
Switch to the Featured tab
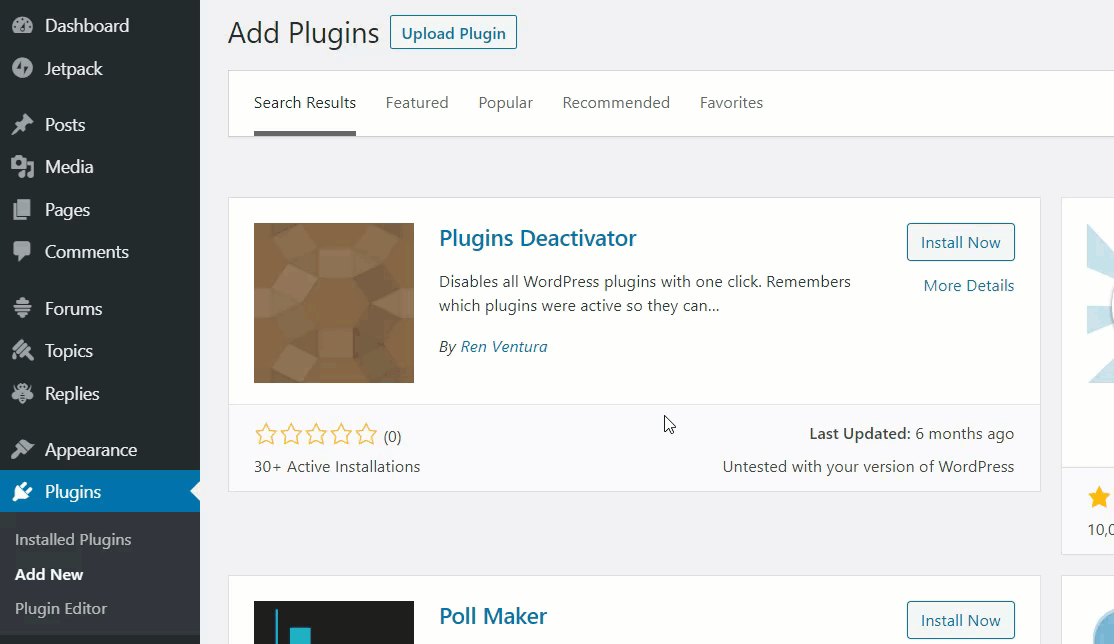tap(417, 102)
